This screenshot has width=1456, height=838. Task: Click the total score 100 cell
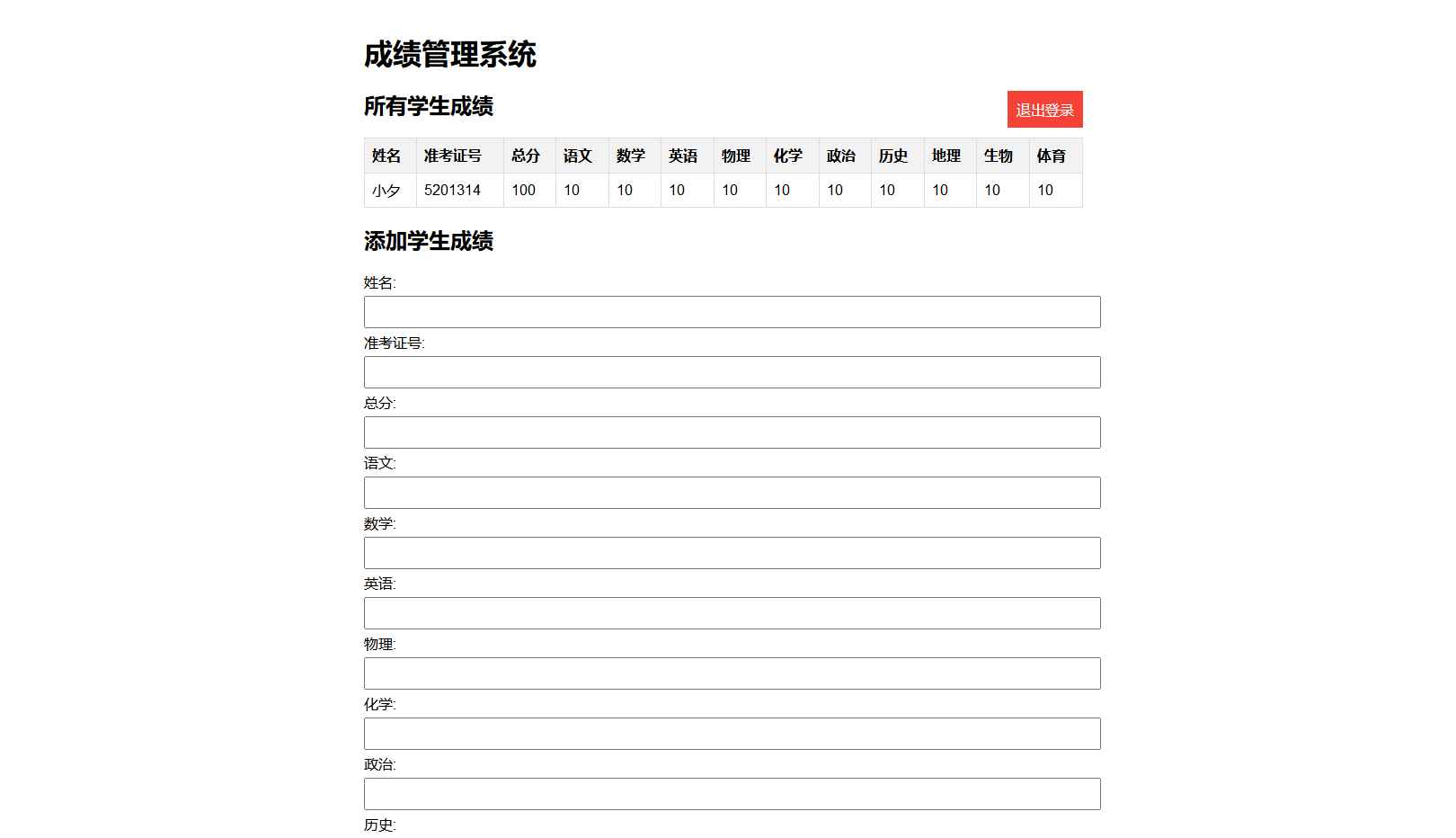[522, 190]
